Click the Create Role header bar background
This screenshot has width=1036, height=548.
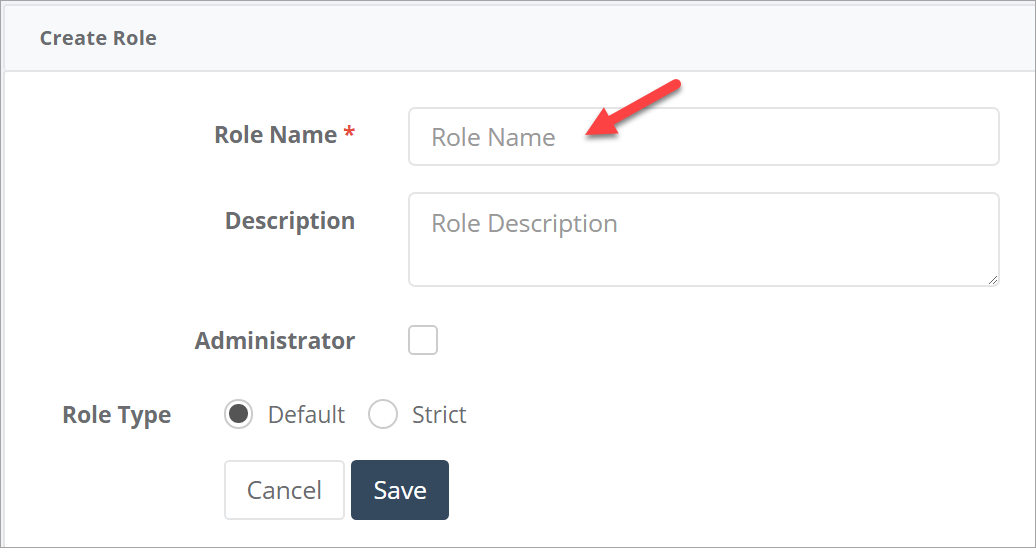[x=600, y=39]
